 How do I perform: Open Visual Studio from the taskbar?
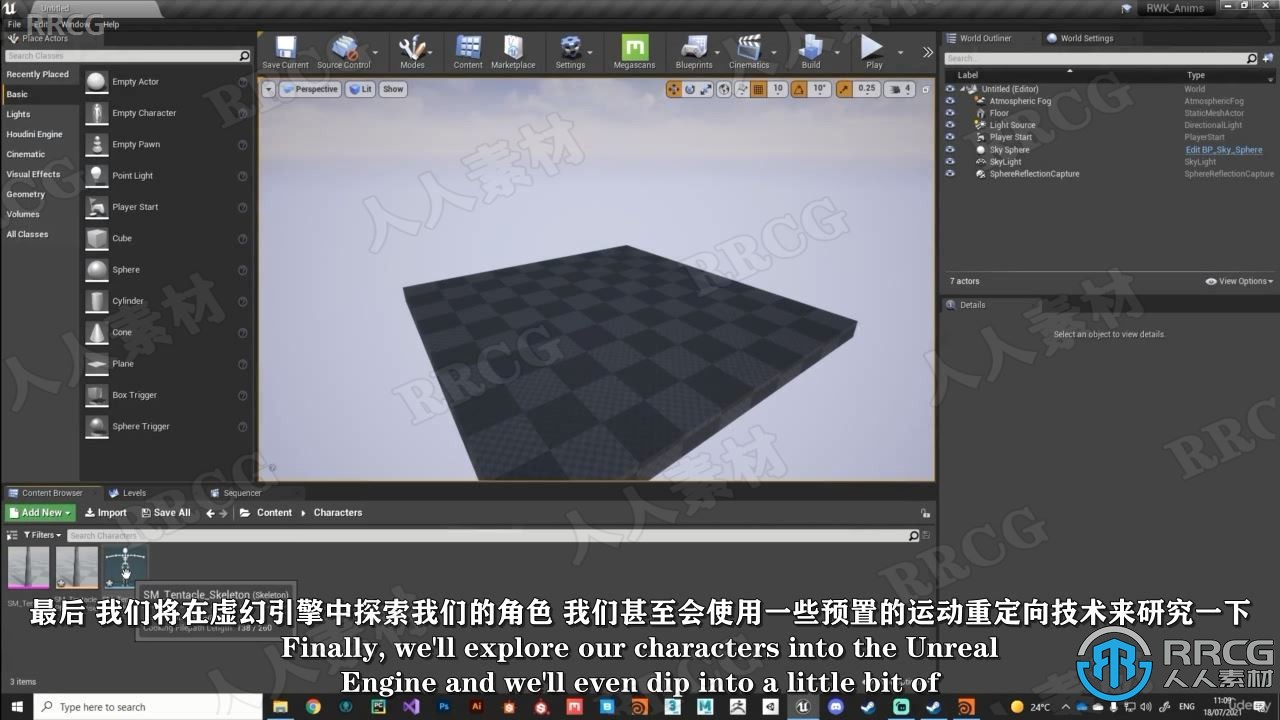pos(411,707)
